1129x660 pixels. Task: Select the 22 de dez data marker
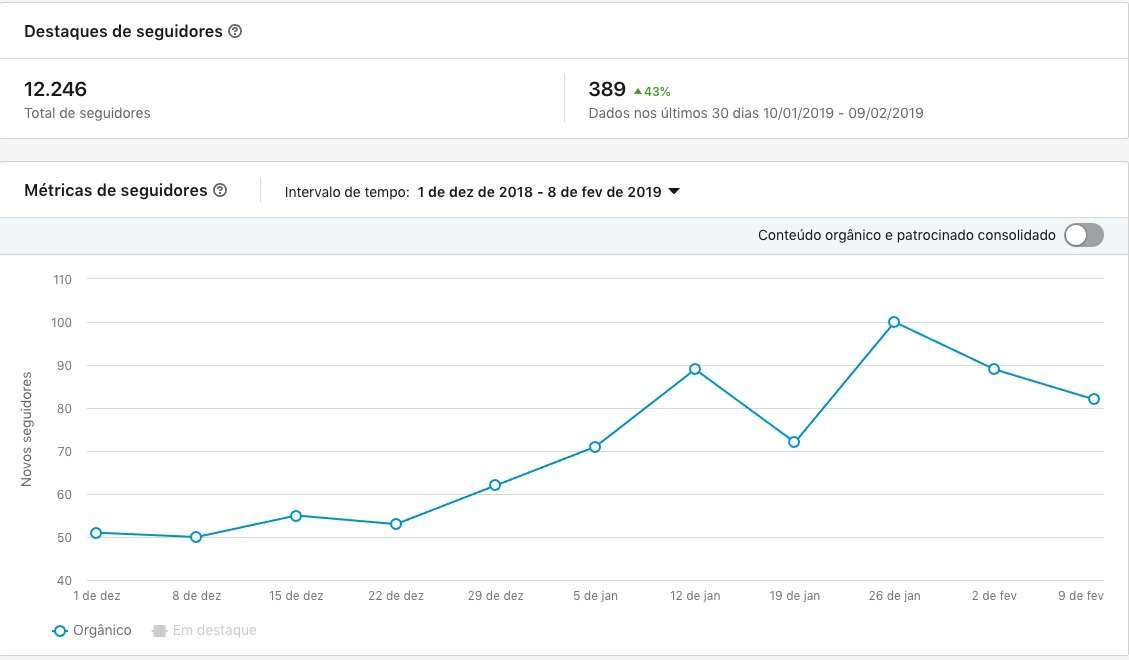[396, 524]
